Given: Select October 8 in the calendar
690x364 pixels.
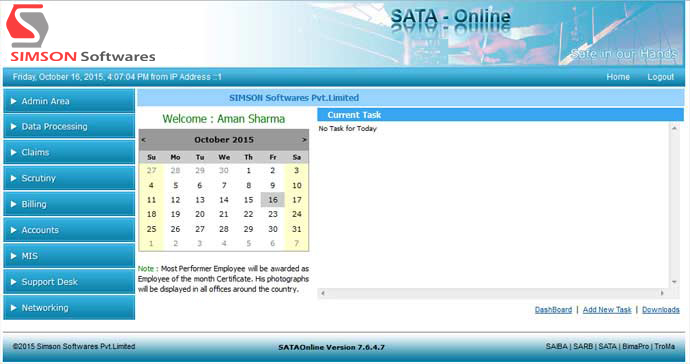Looking at the screenshot, I should (249, 185).
